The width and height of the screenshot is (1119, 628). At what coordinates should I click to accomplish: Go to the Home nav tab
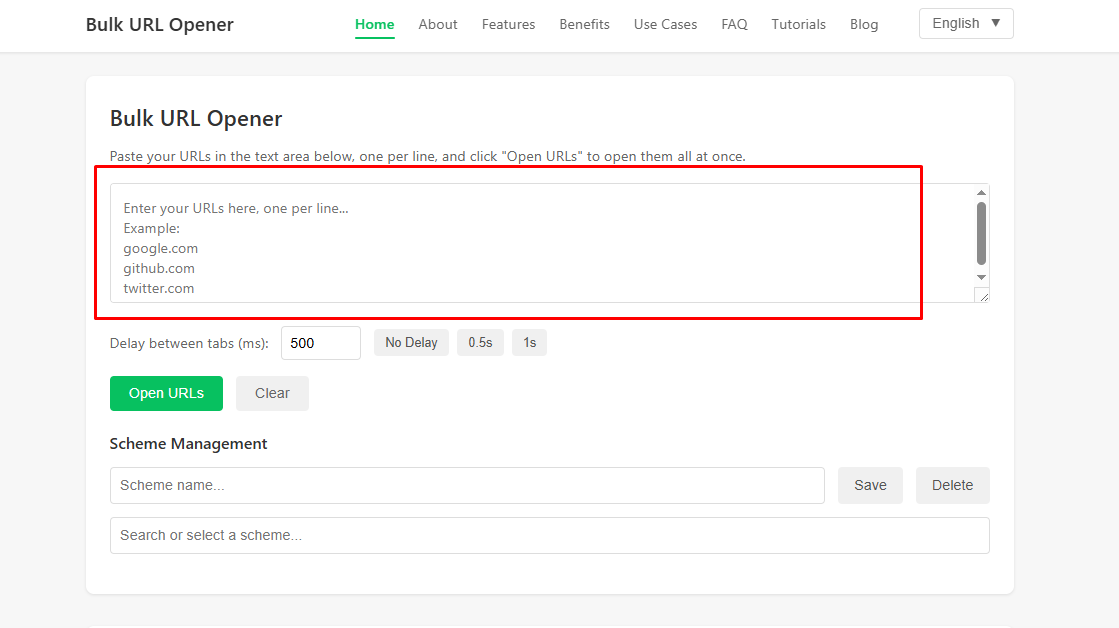375,24
